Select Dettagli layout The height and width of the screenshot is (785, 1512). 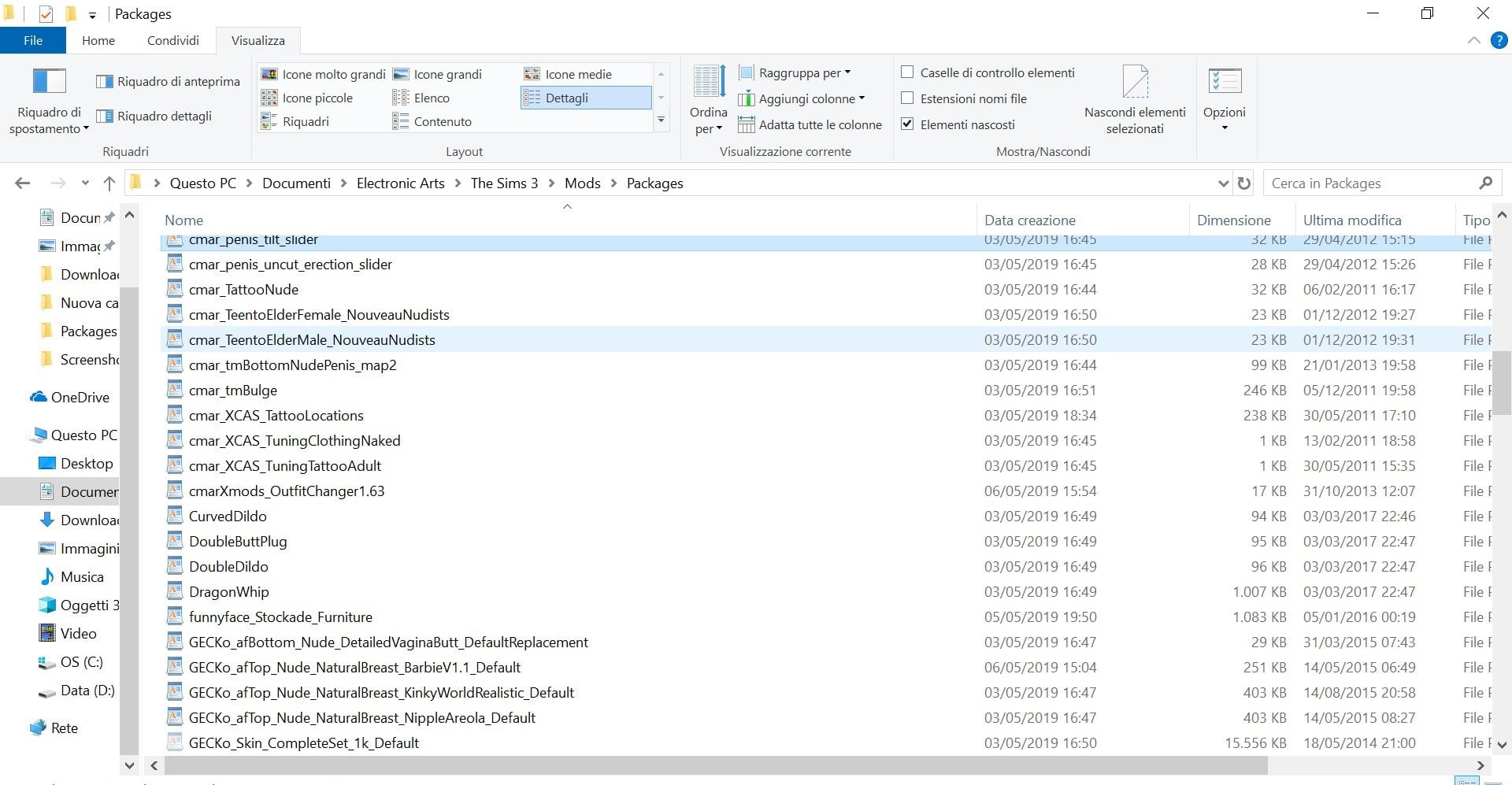coord(586,98)
